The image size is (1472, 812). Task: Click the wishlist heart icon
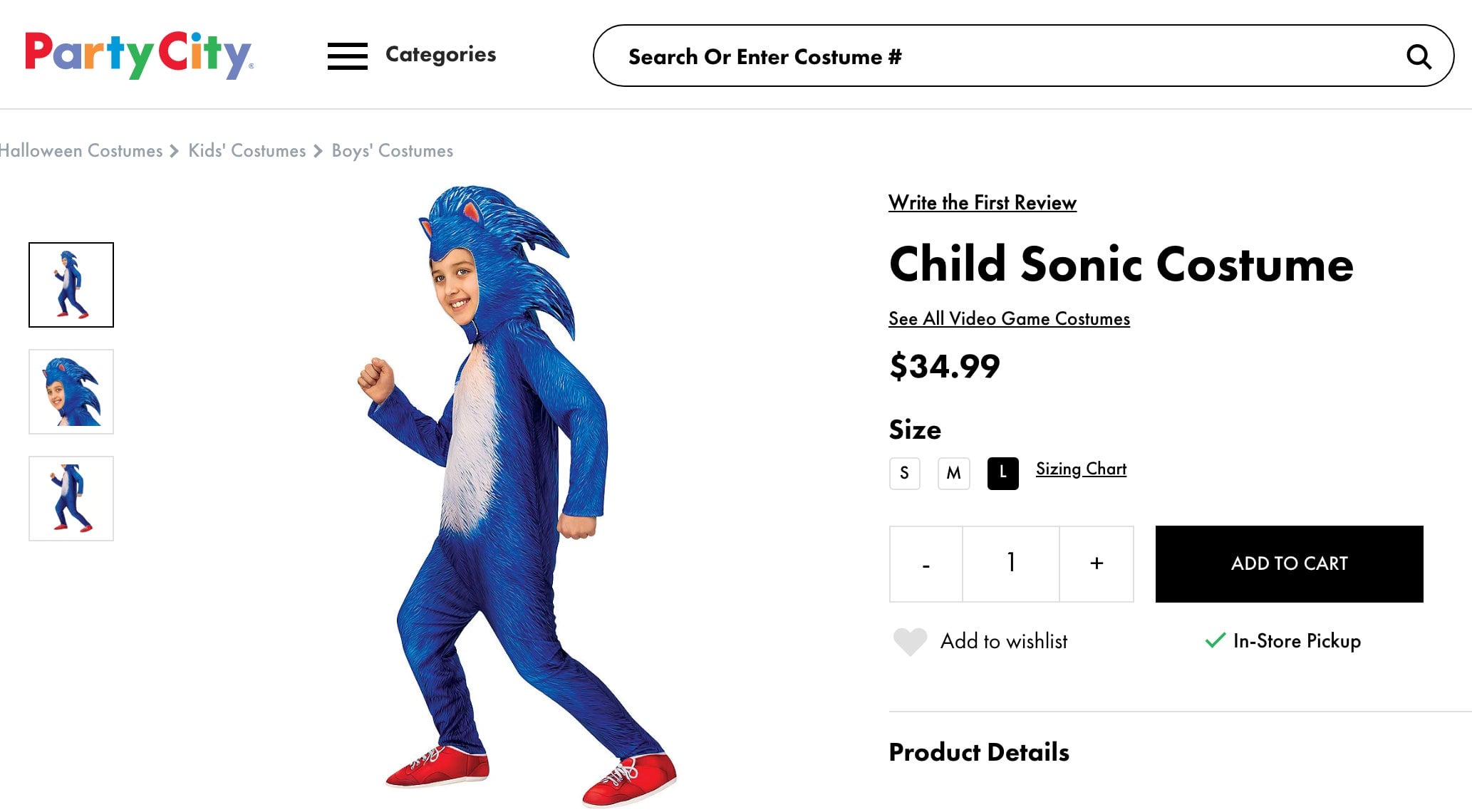point(910,641)
